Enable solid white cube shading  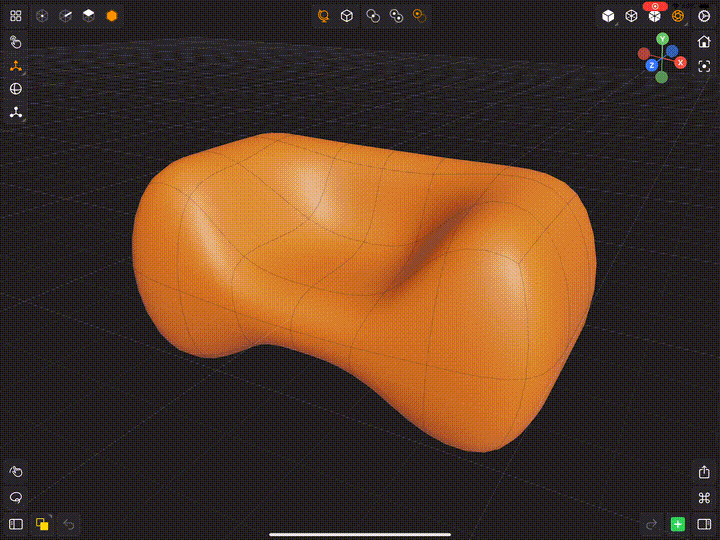click(x=608, y=16)
